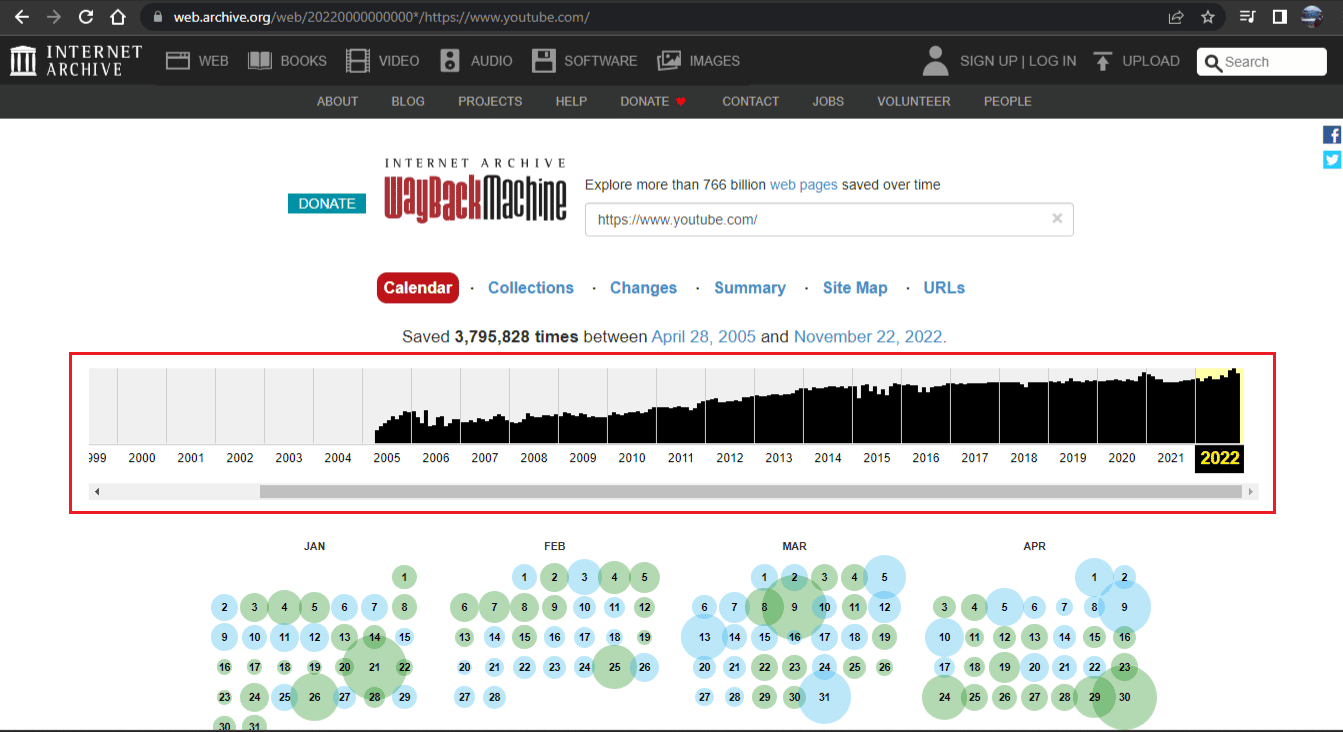
Task: Open the Images section icon
Action: click(x=669, y=61)
